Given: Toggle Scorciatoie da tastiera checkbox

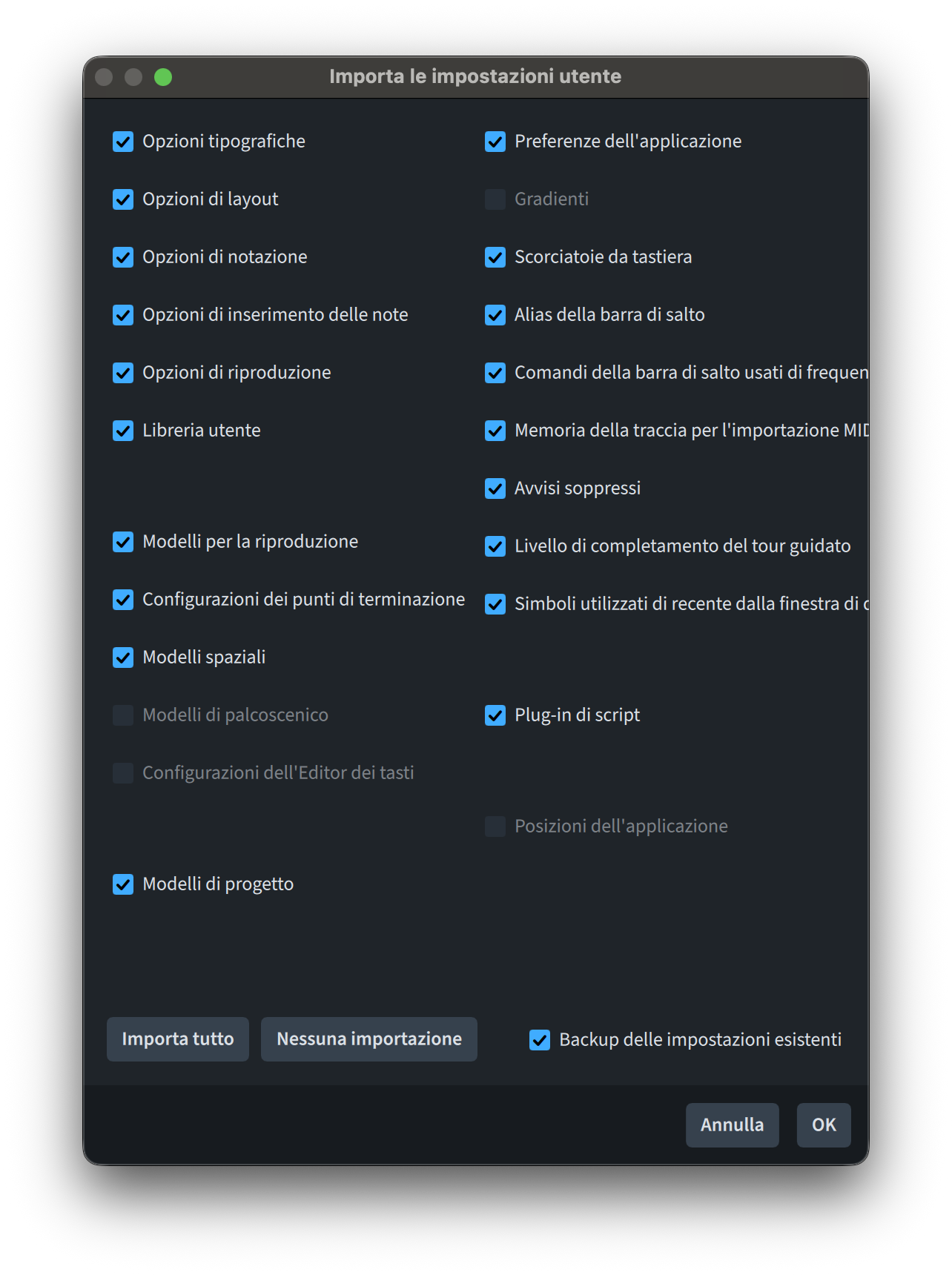Looking at the screenshot, I should pyautogui.click(x=495, y=257).
